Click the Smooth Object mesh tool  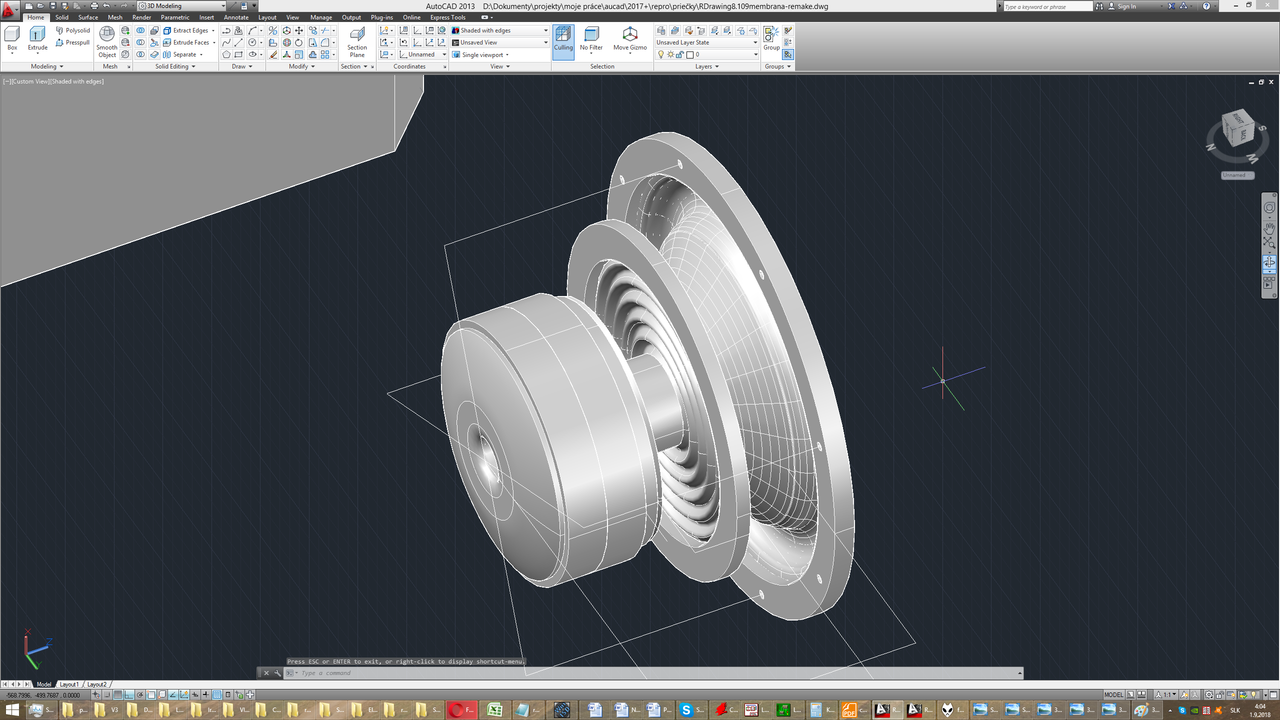coord(107,44)
